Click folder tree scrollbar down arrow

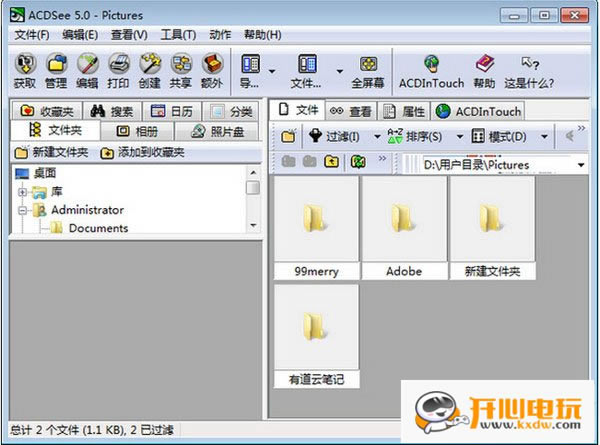[253, 225]
